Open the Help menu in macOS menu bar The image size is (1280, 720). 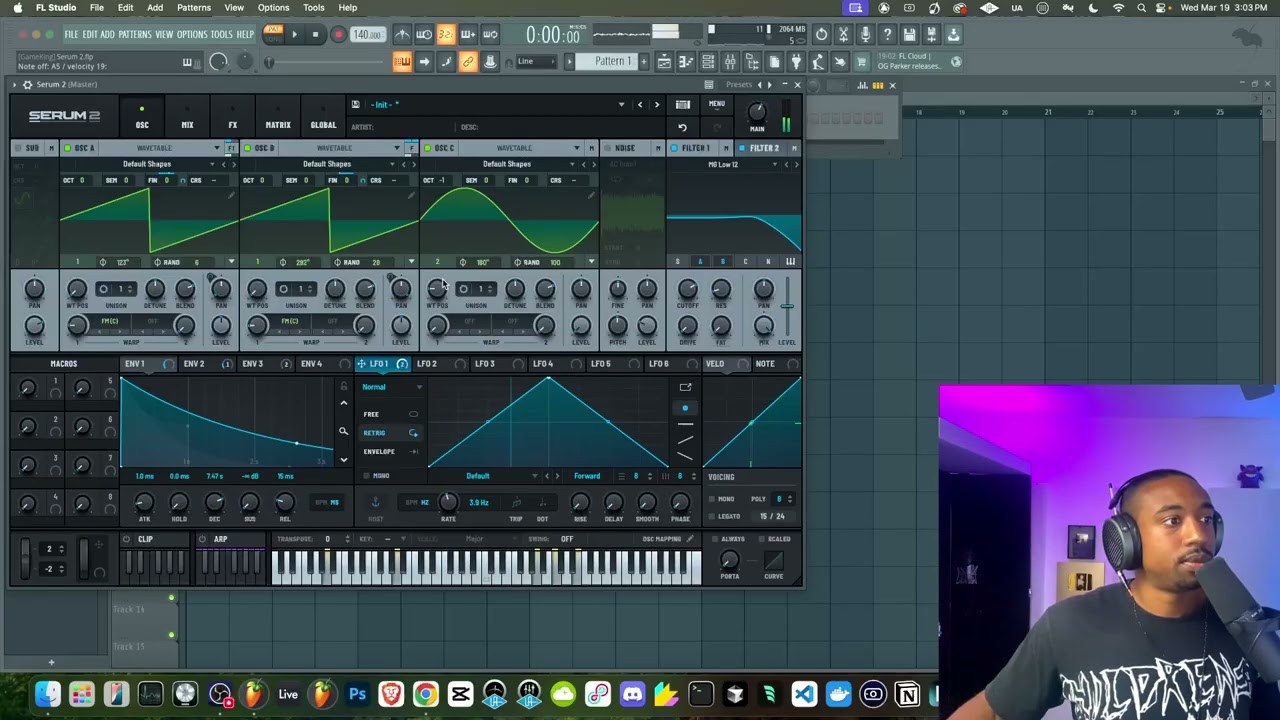[x=348, y=8]
